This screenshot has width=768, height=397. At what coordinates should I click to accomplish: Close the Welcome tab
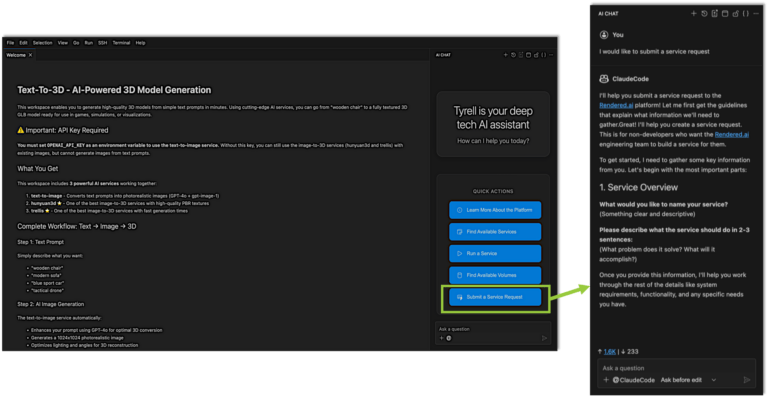pos(30,55)
